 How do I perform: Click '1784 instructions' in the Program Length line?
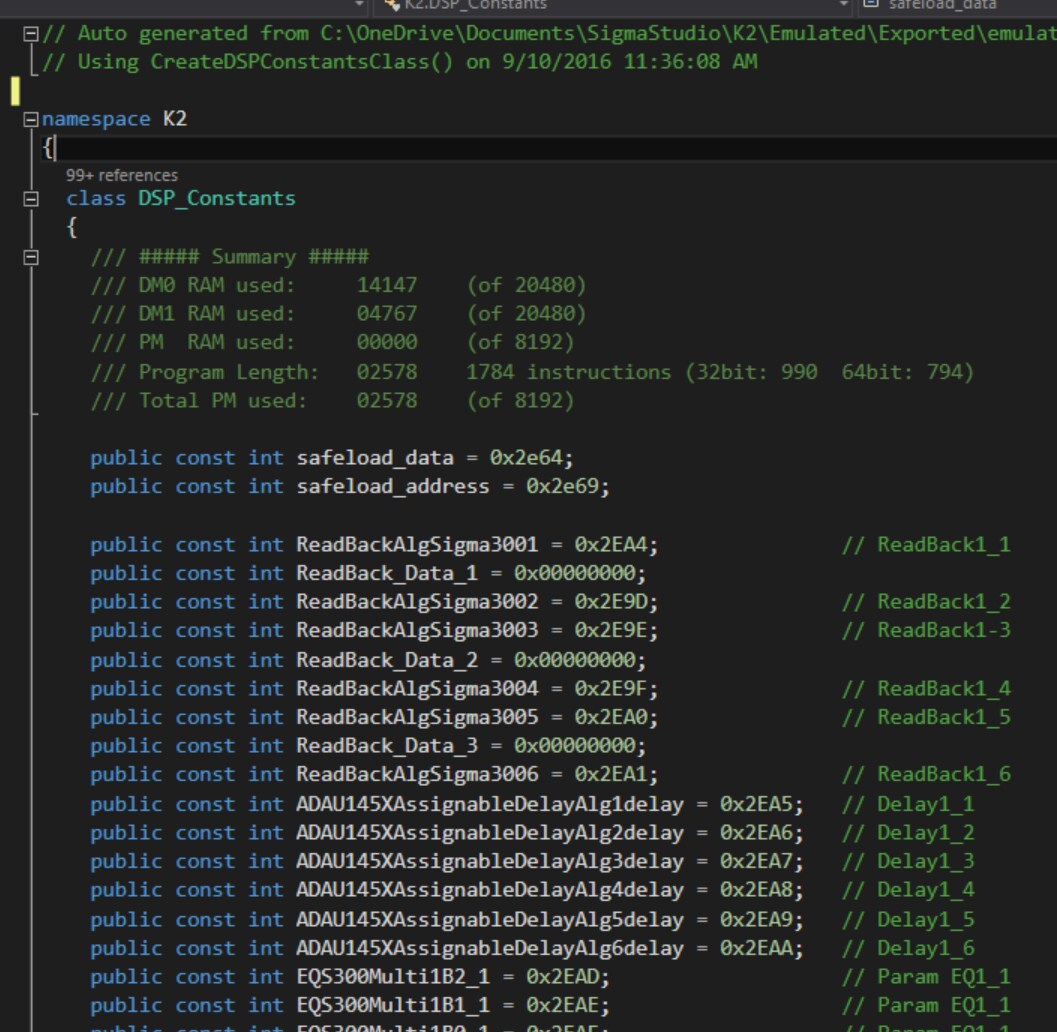(569, 372)
